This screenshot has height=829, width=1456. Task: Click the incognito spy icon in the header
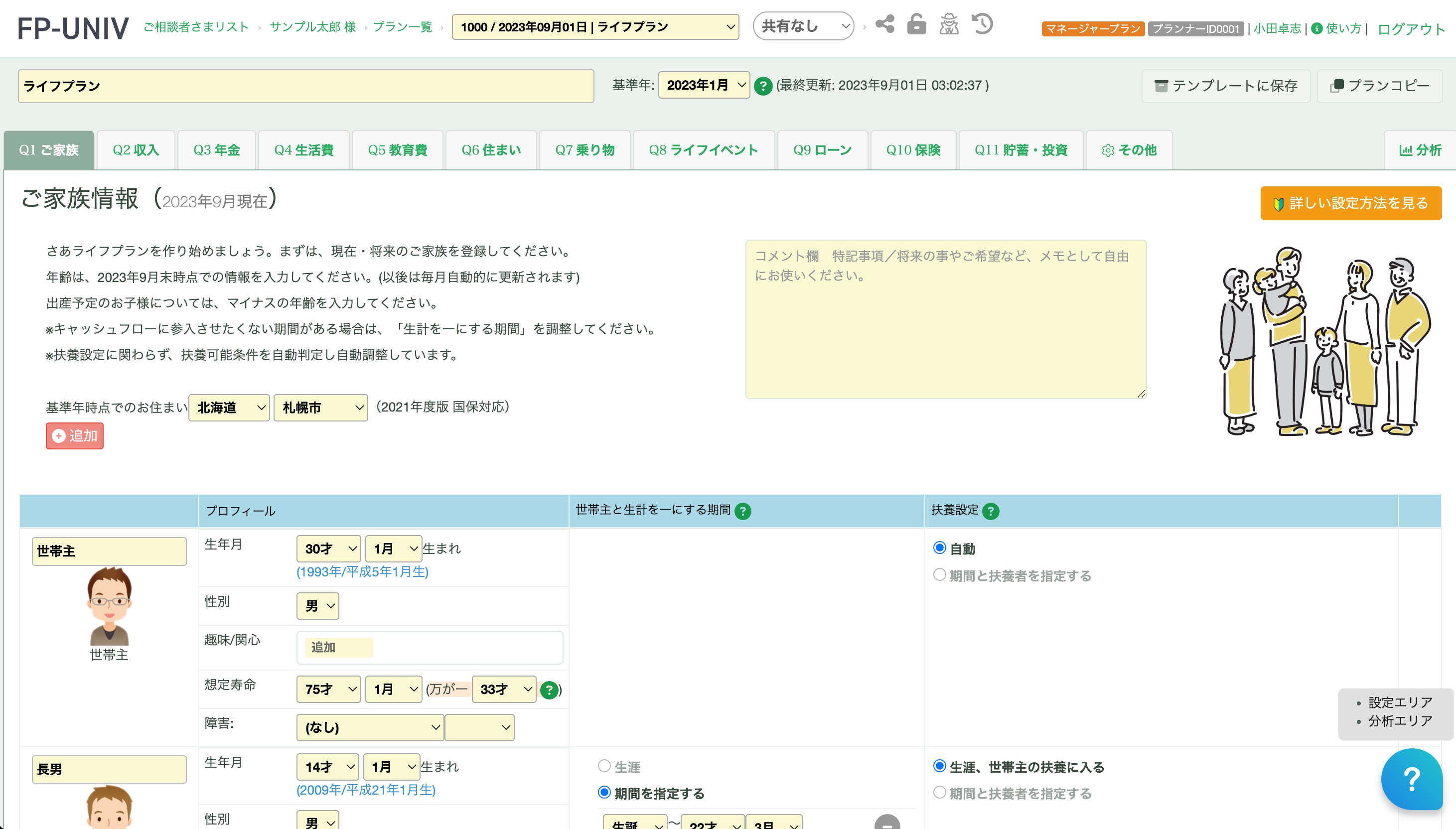pos(950,25)
